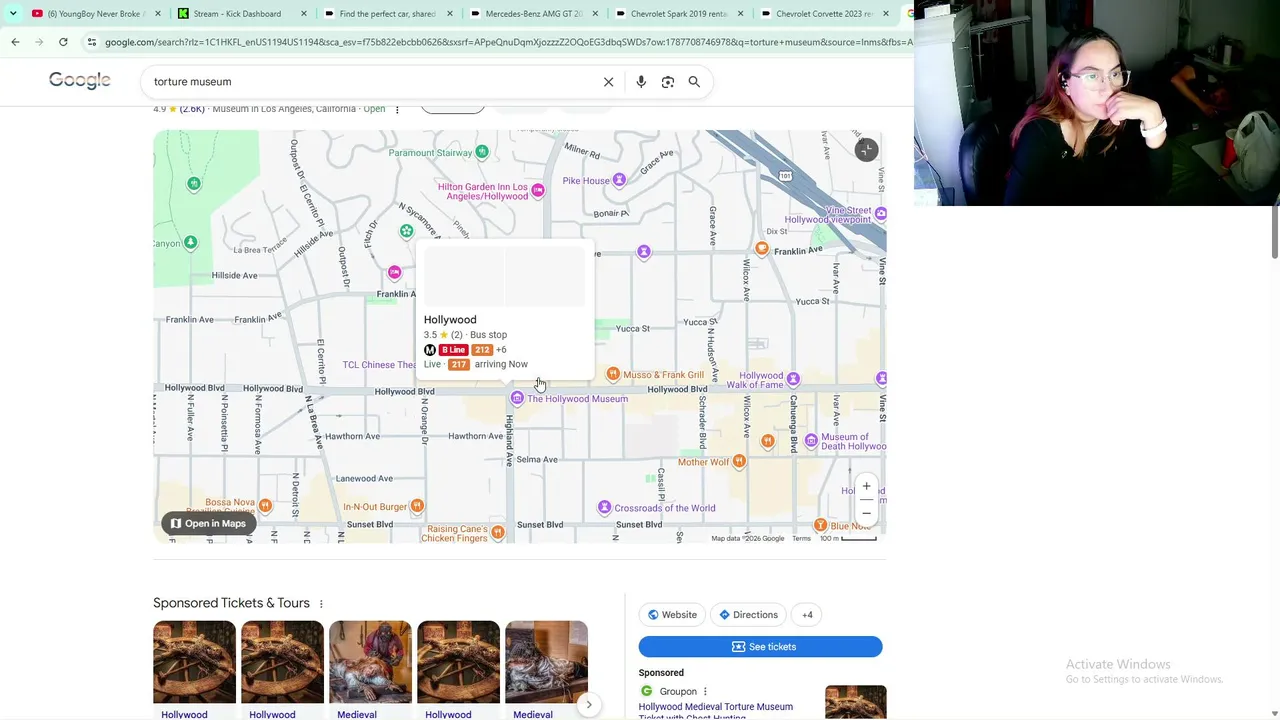Click the B Line badge in popup
This screenshot has height=720, width=1280.
point(453,350)
